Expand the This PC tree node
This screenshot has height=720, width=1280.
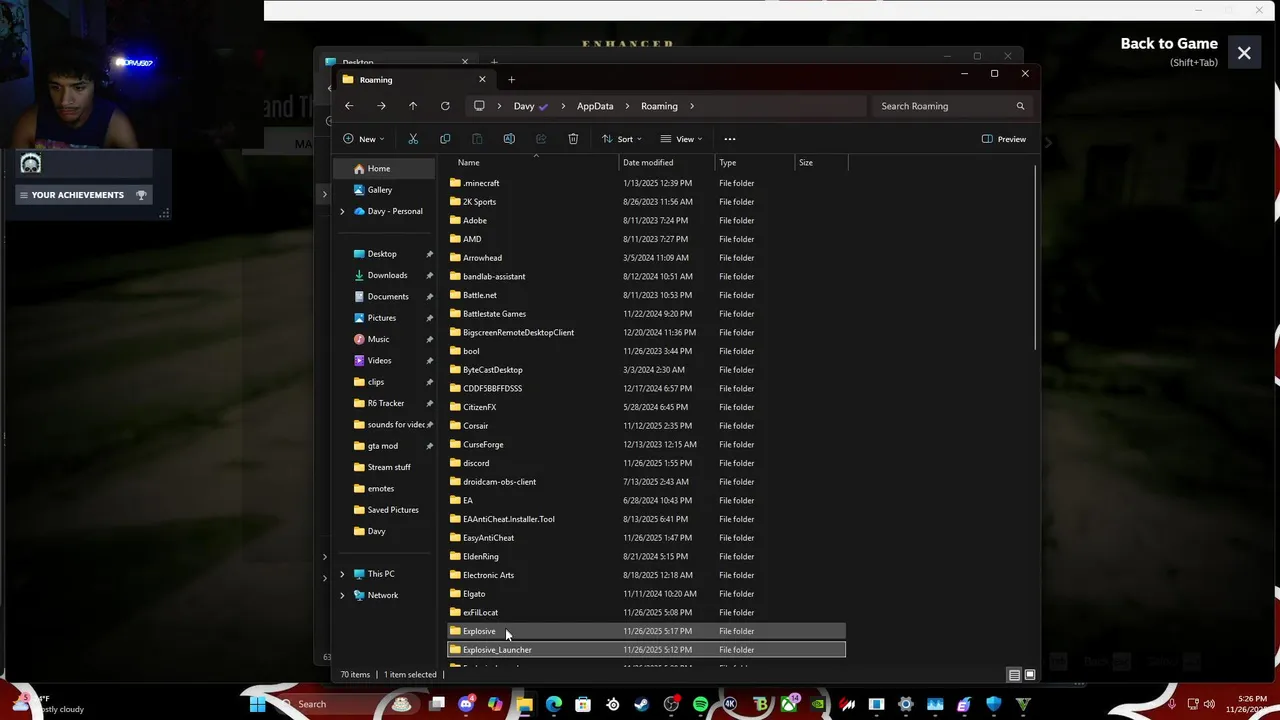[x=342, y=574]
